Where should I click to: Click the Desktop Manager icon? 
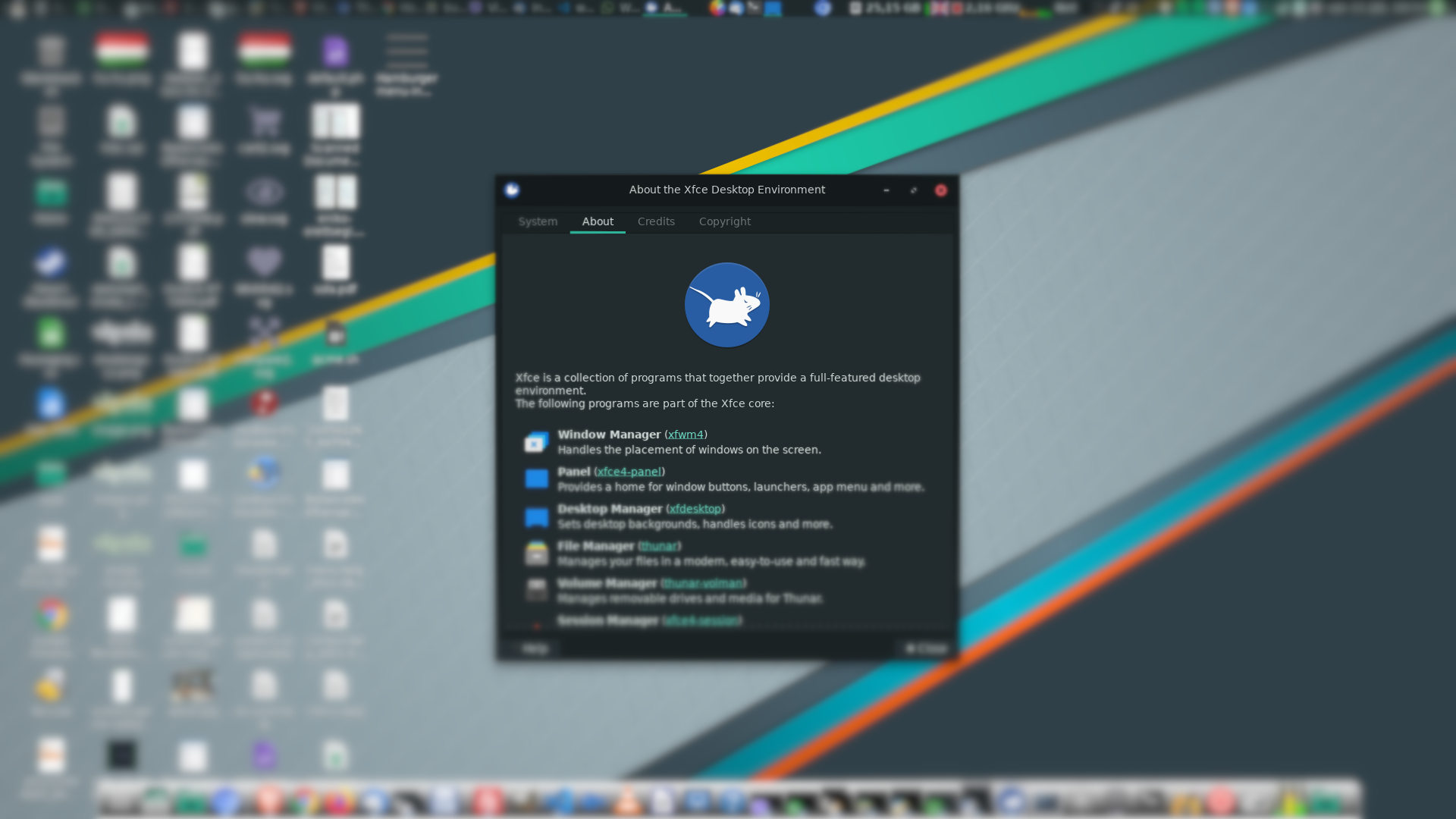(536, 516)
